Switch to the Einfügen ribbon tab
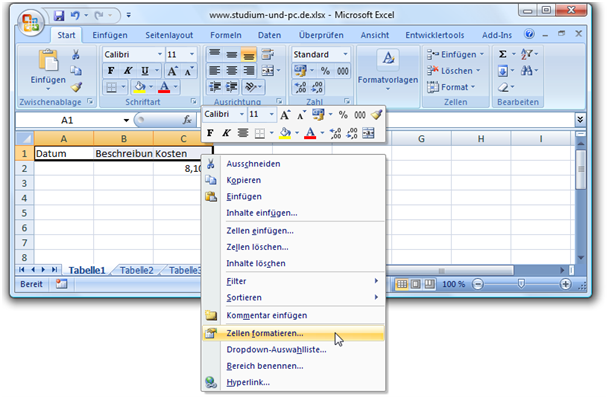Screen dimensions: 609x400 [x=110, y=35]
